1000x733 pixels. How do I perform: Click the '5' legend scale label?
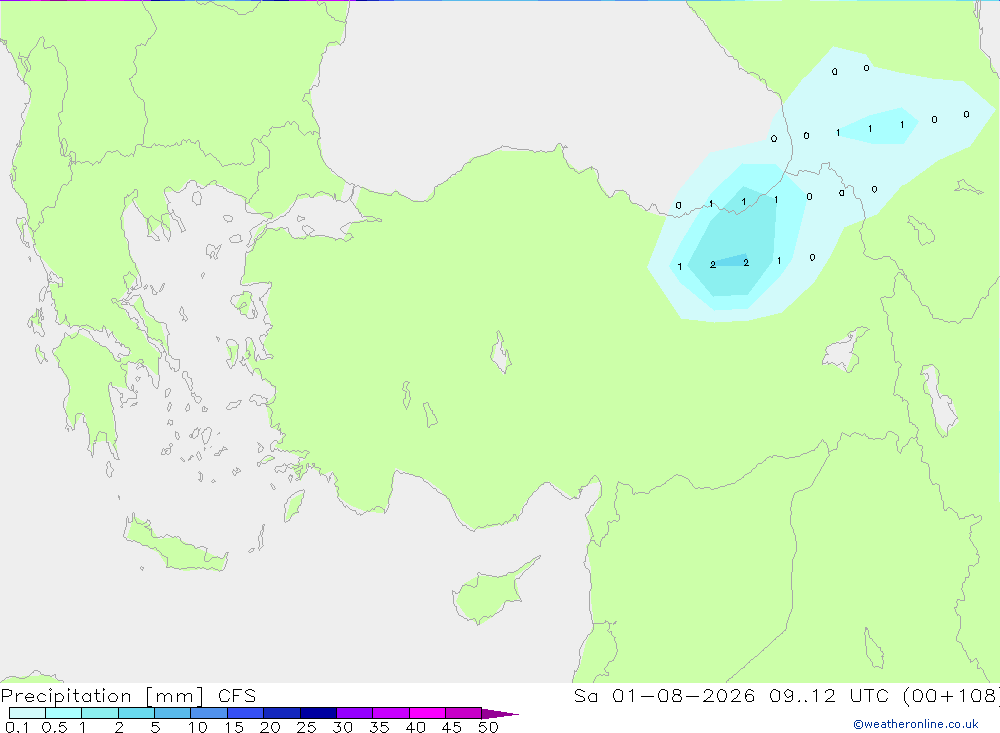(155, 727)
